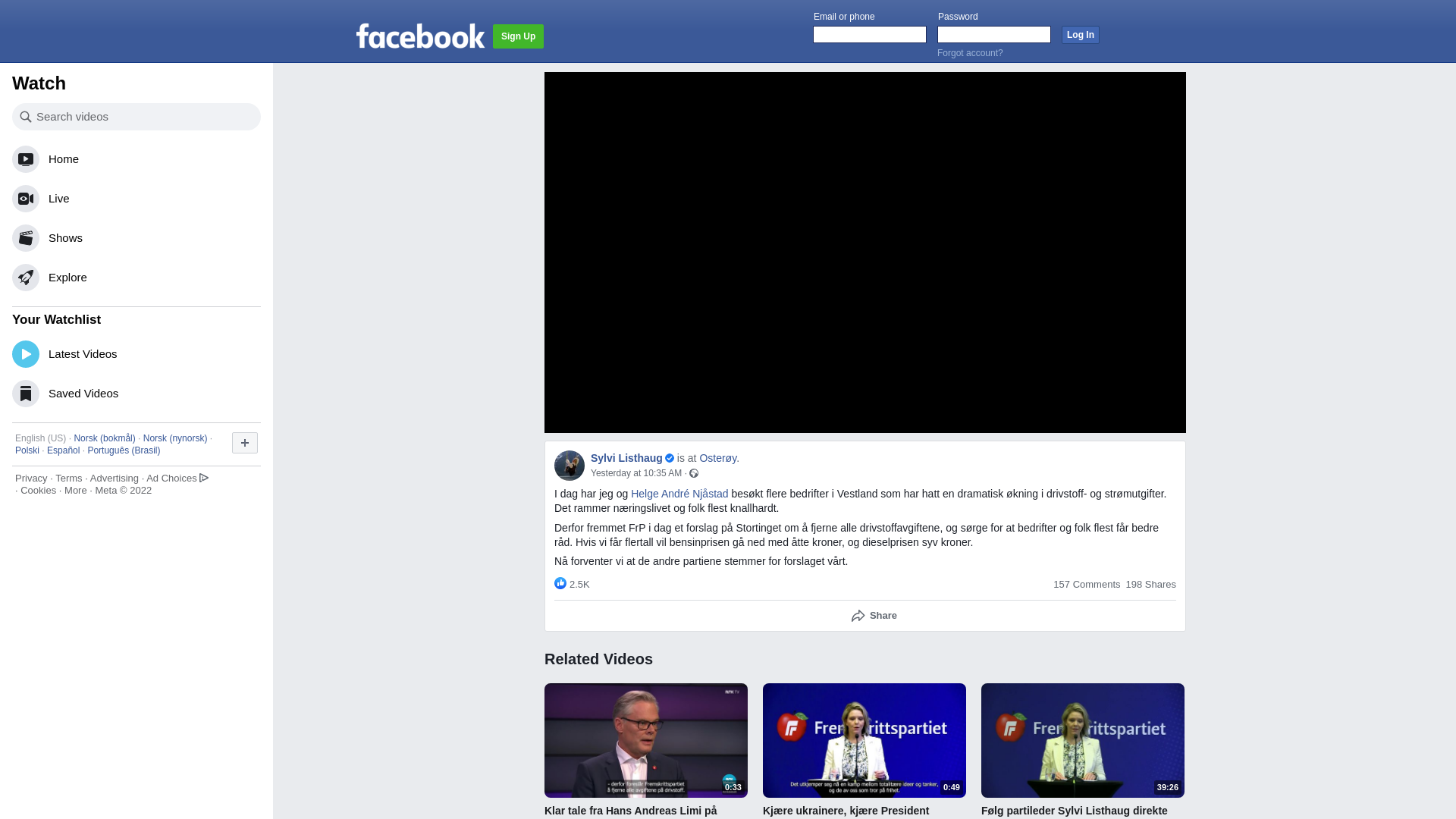The height and width of the screenshot is (819, 1456).
Task: View the 198 Shares
Action: [1151, 585]
